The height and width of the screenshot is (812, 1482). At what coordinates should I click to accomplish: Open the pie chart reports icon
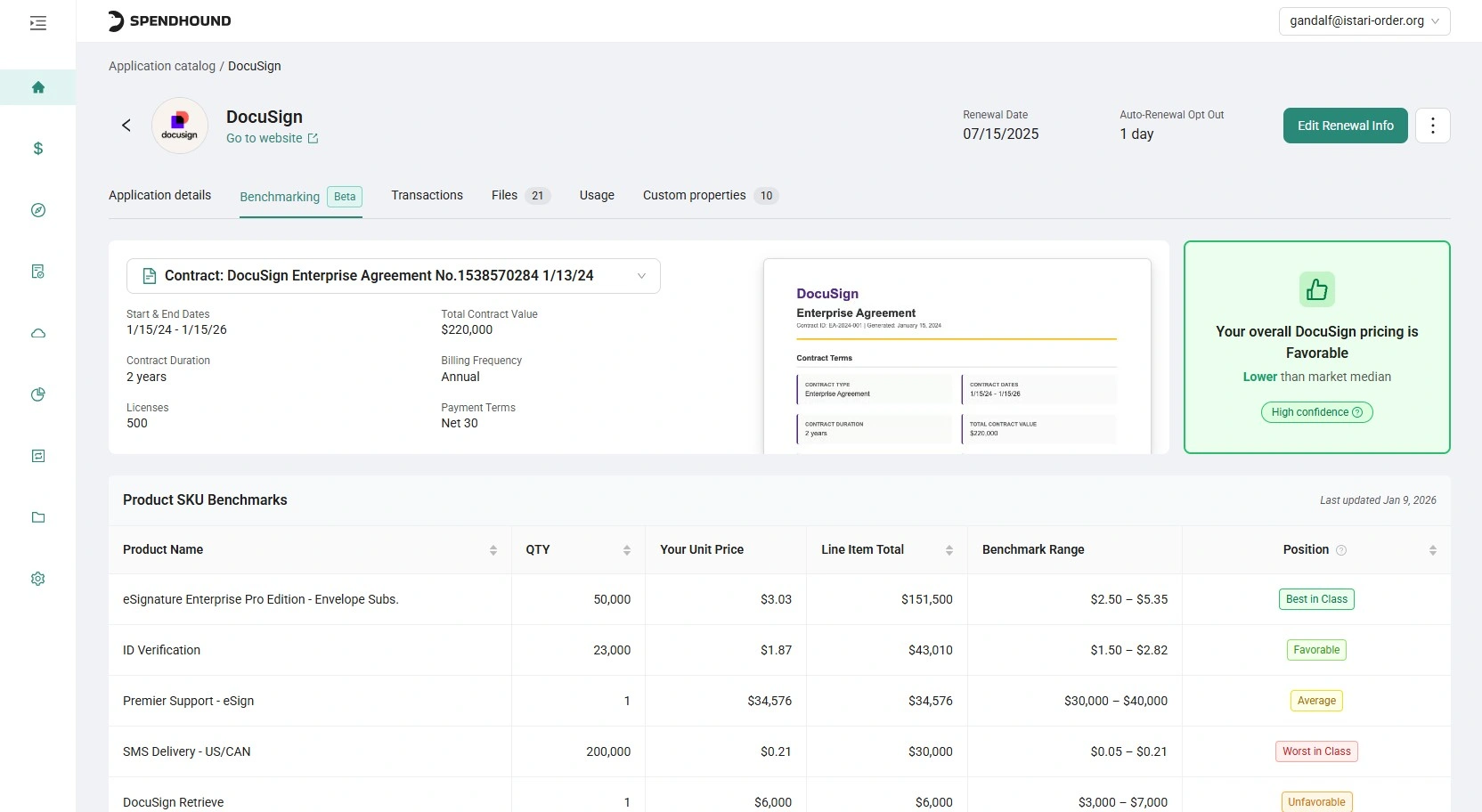pos(37,394)
